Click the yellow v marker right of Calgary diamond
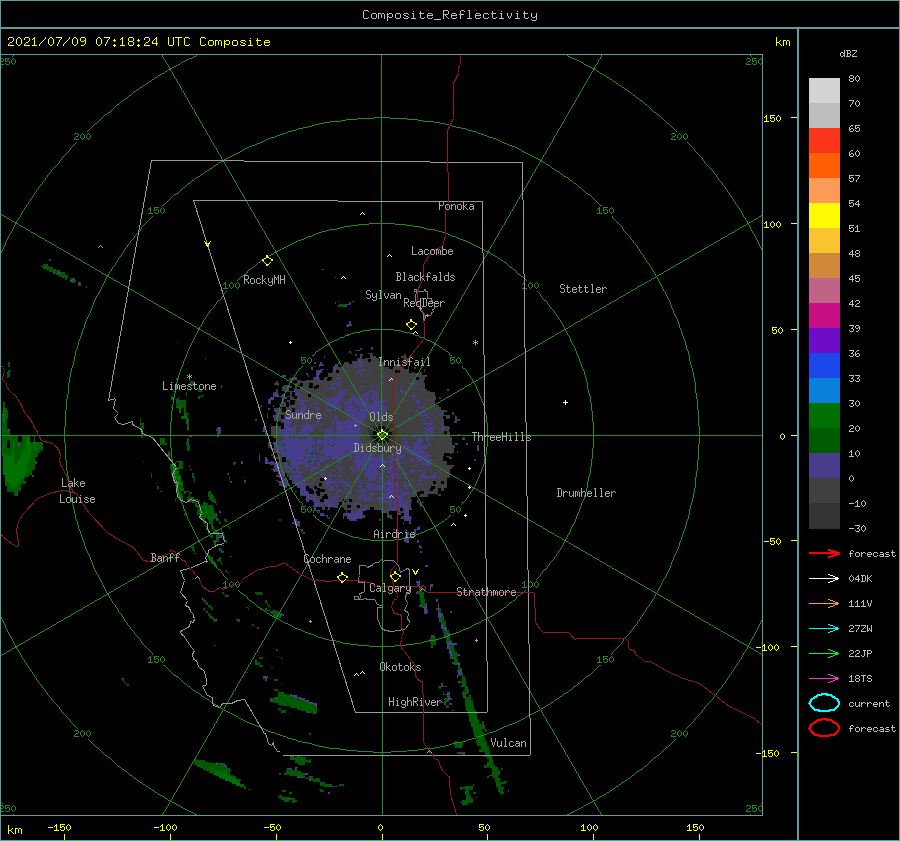Screen dimensions: 900x841 point(415,572)
